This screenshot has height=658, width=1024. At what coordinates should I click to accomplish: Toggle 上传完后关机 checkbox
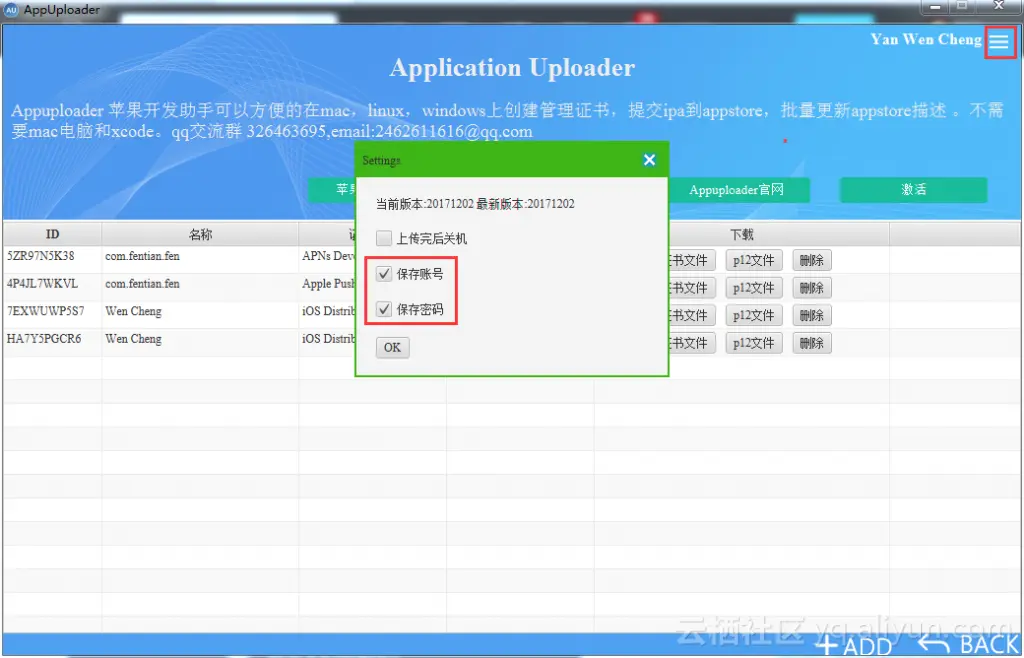click(x=384, y=238)
